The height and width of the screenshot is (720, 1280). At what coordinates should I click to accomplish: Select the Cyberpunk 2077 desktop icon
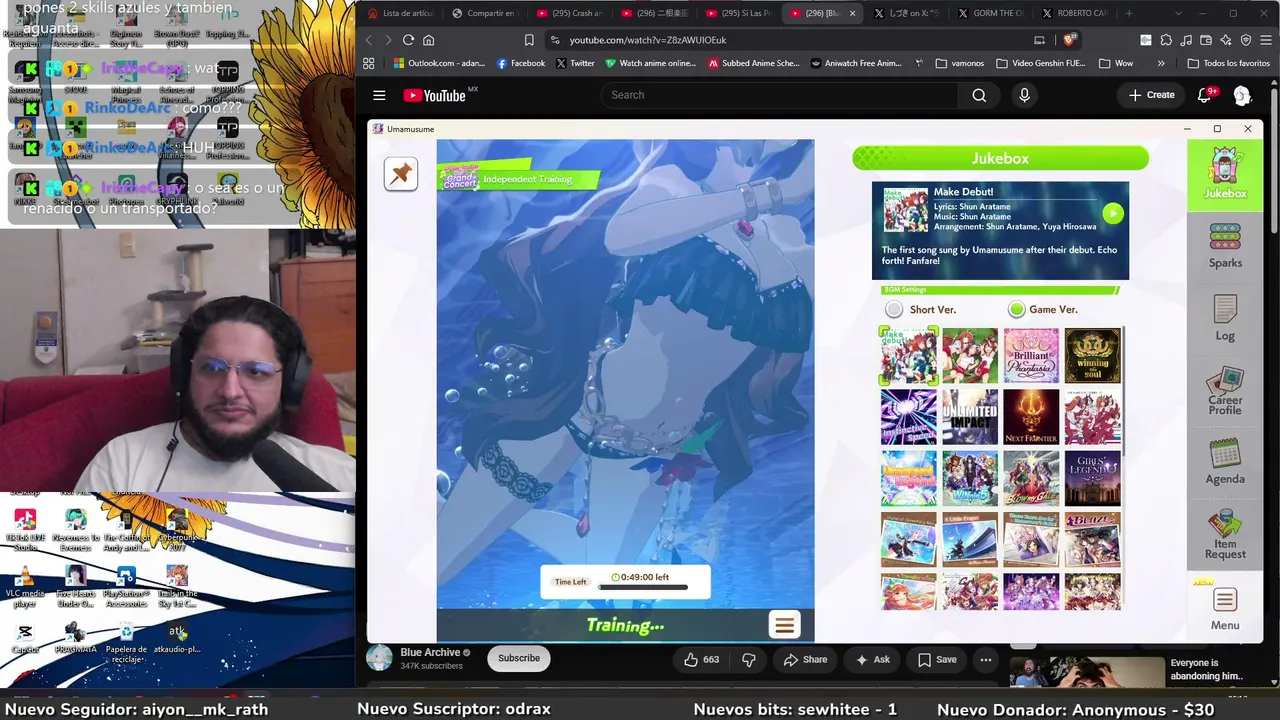pos(177,531)
